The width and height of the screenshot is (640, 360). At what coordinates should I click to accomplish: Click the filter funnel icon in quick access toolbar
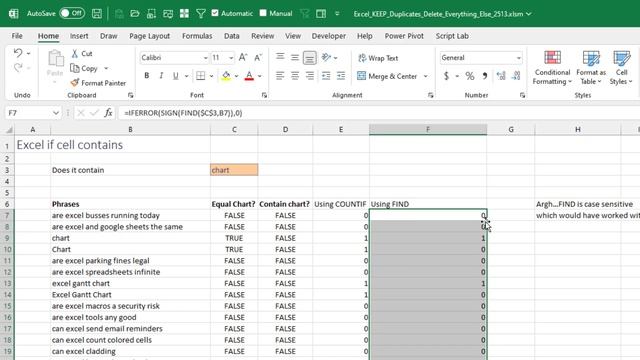tap(200, 13)
